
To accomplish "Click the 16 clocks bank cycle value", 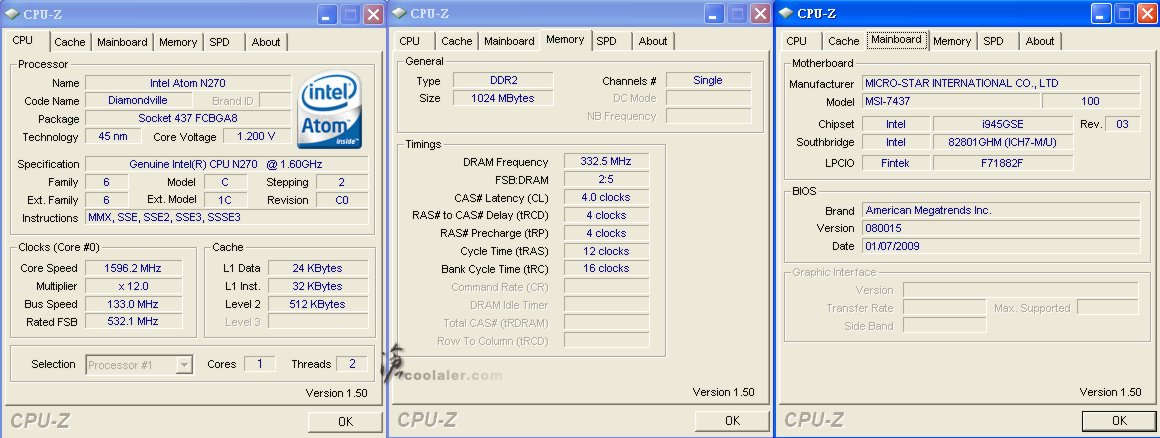I will tap(606, 269).
